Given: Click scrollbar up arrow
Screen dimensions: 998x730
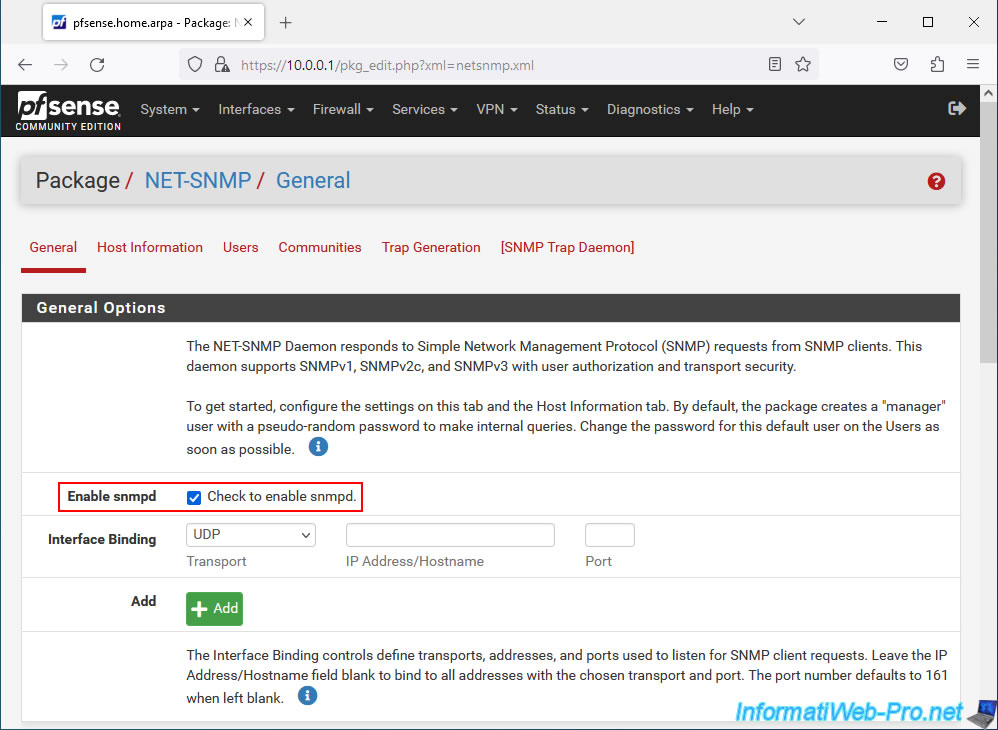Looking at the screenshot, I should pyautogui.click(x=988, y=94).
